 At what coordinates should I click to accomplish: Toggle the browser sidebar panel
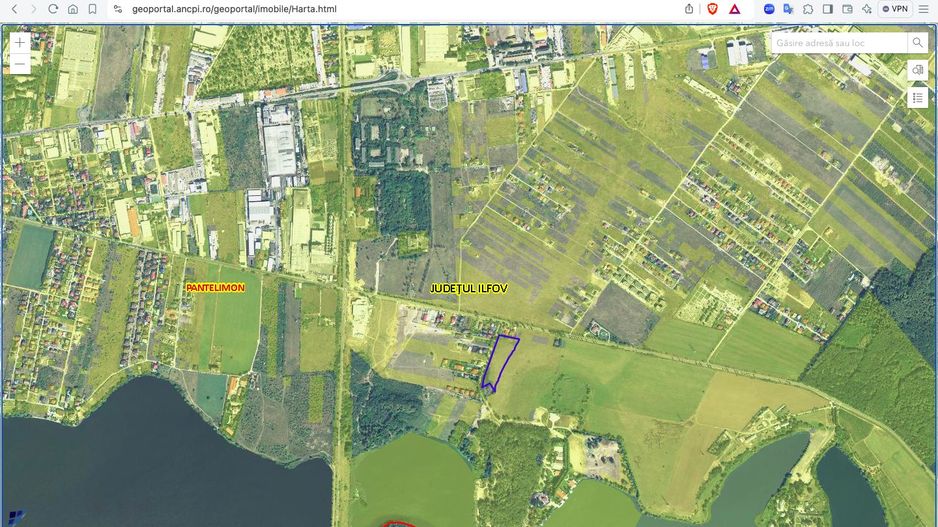(828, 9)
